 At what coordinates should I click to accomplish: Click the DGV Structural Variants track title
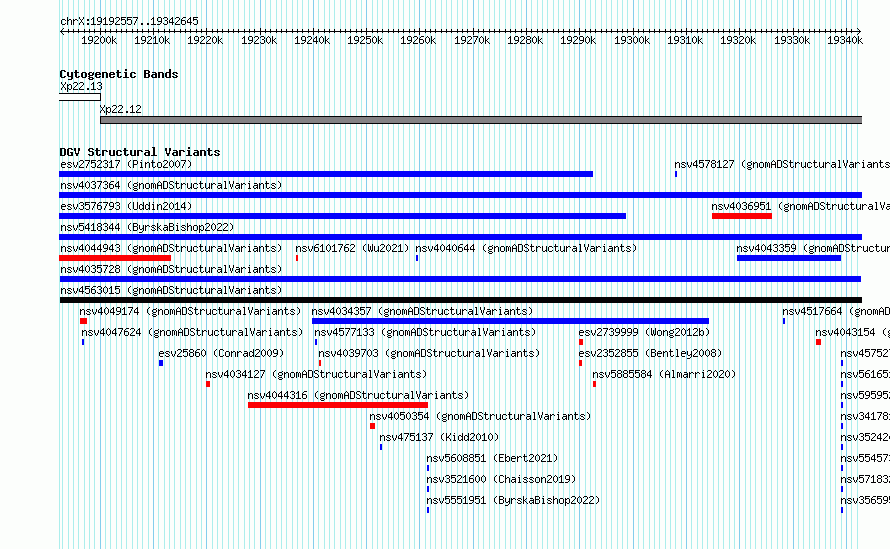(140, 152)
